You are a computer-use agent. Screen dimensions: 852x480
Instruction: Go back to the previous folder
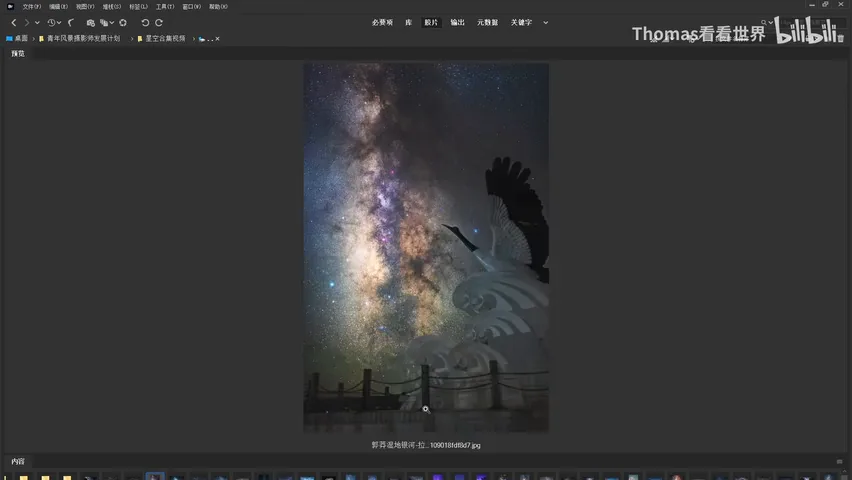(x=14, y=23)
